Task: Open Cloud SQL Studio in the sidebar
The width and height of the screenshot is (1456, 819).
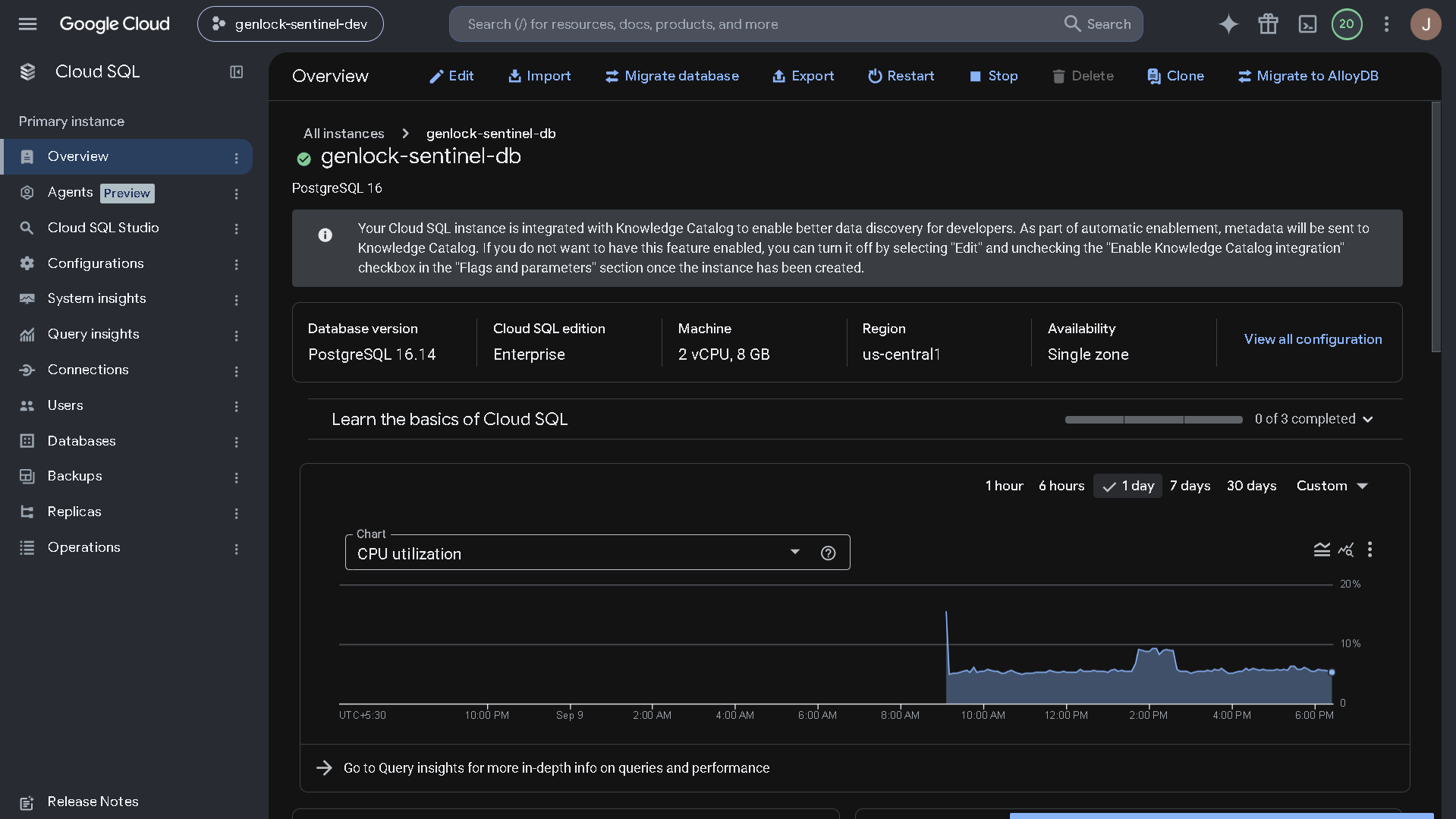Action: [103, 228]
